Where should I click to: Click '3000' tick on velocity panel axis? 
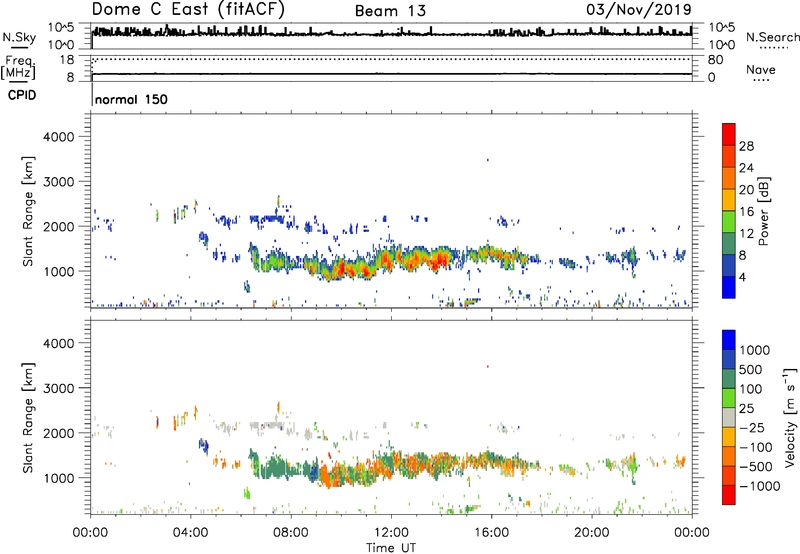pos(58,388)
